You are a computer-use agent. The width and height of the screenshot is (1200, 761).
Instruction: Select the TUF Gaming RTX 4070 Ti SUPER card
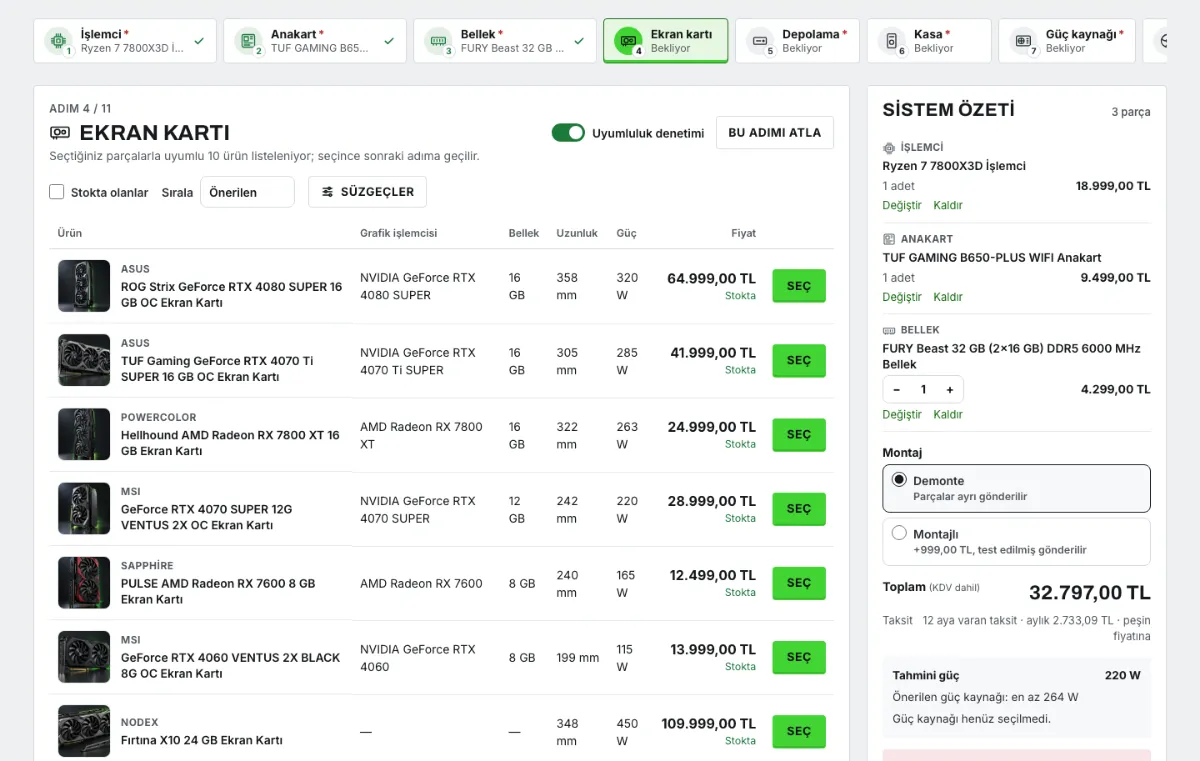799,360
